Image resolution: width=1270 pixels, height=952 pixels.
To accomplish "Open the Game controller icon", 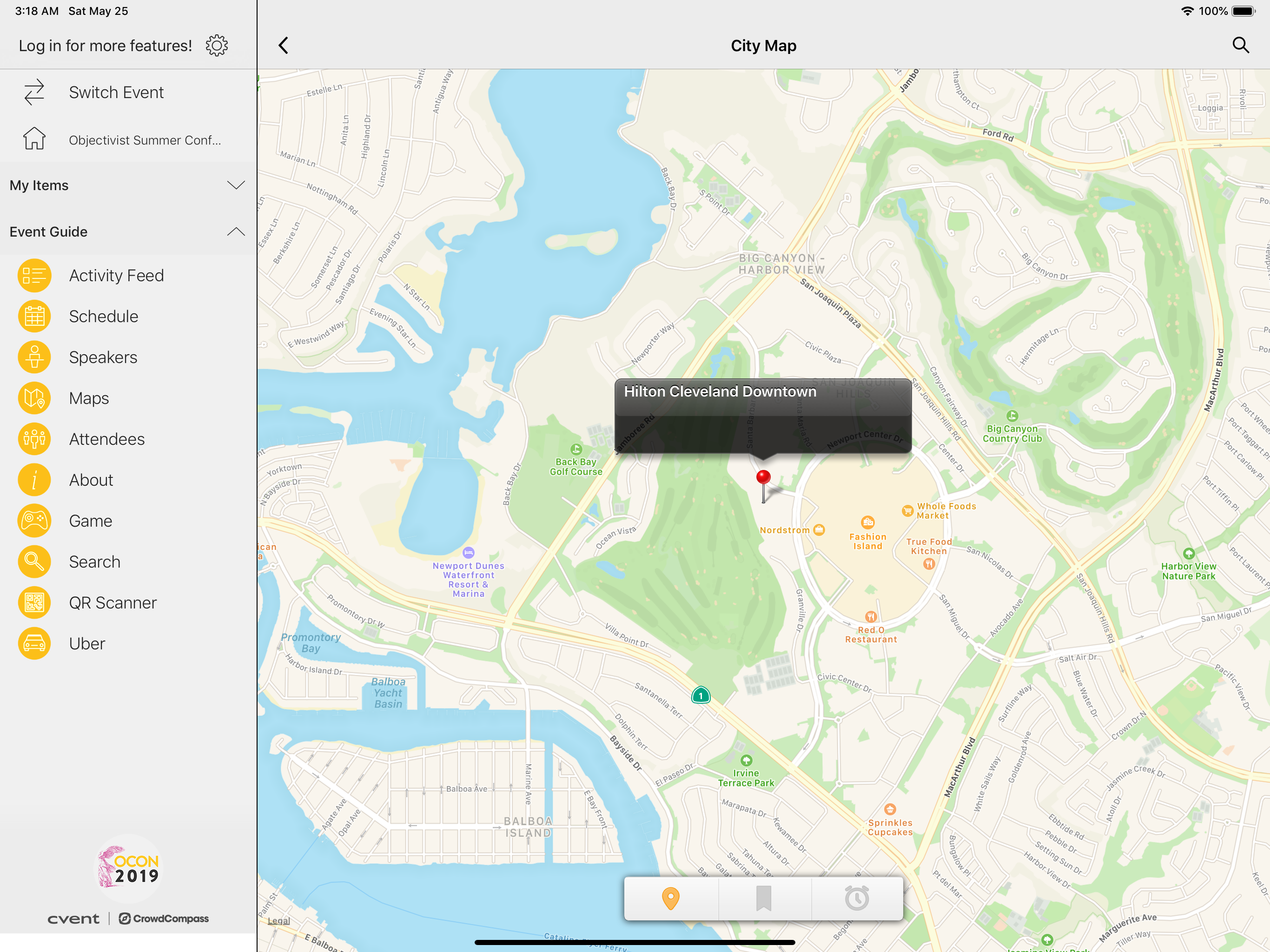I will pyautogui.click(x=34, y=521).
